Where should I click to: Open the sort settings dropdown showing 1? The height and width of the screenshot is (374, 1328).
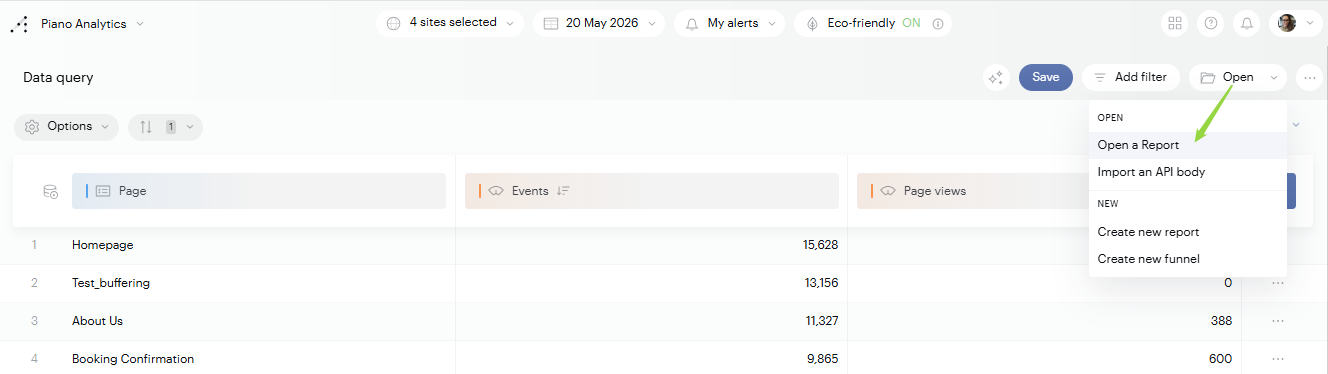pos(165,127)
